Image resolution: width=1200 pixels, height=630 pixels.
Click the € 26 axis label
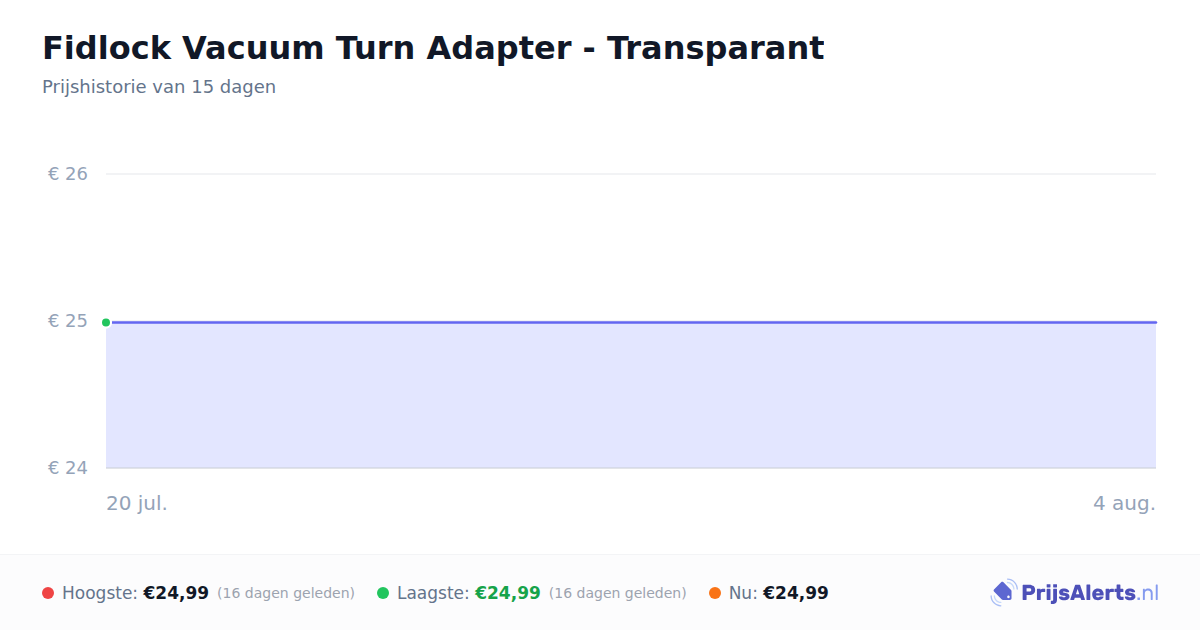68,174
